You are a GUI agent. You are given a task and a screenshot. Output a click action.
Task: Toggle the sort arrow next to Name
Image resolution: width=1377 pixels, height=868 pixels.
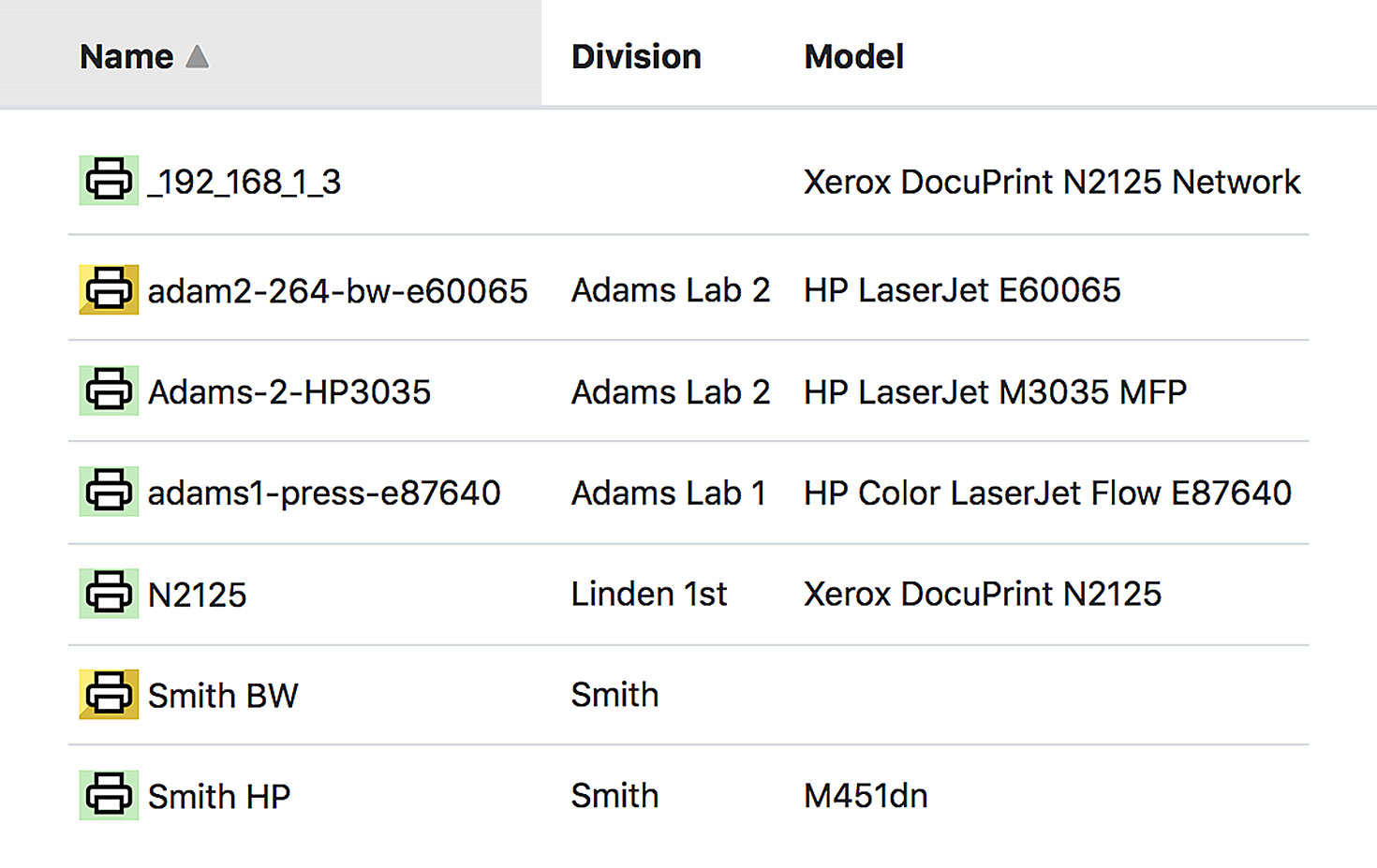(x=198, y=57)
